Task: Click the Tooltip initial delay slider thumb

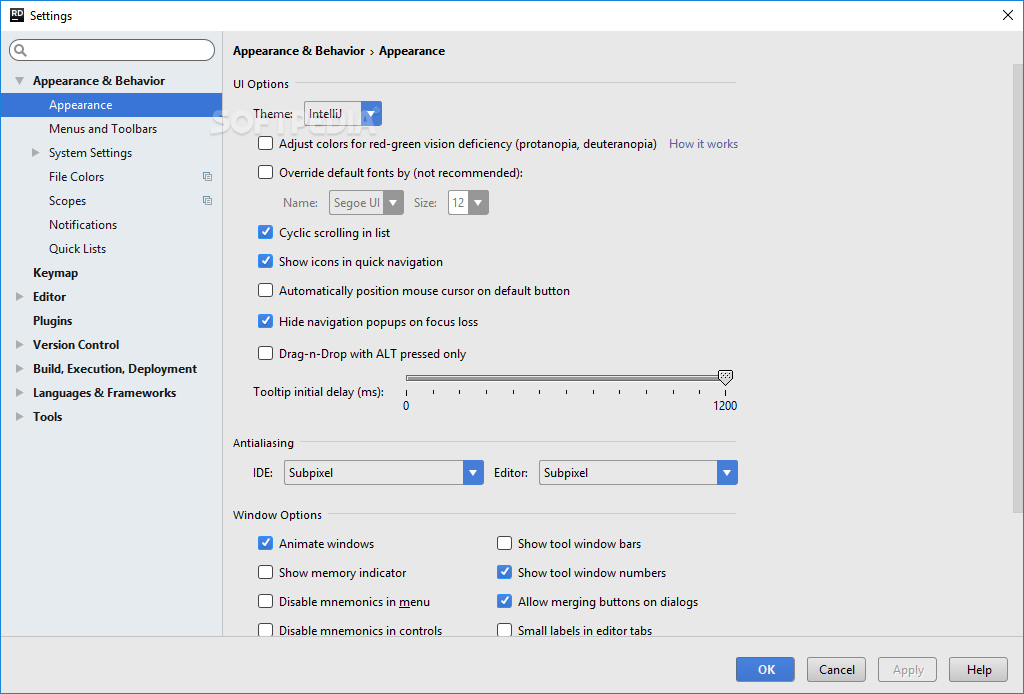Action: click(725, 377)
